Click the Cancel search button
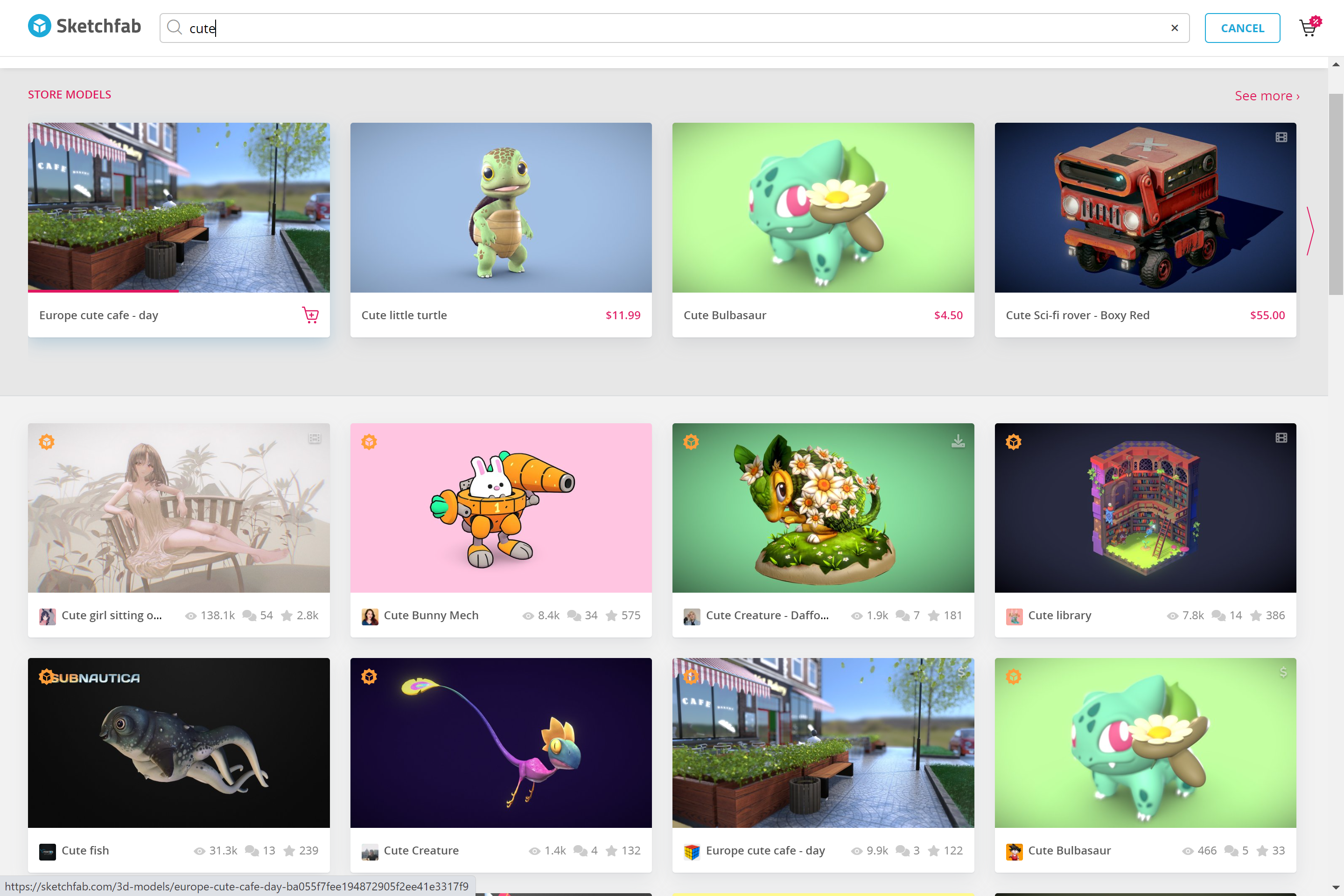The height and width of the screenshot is (896, 1344). (1242, 28)
